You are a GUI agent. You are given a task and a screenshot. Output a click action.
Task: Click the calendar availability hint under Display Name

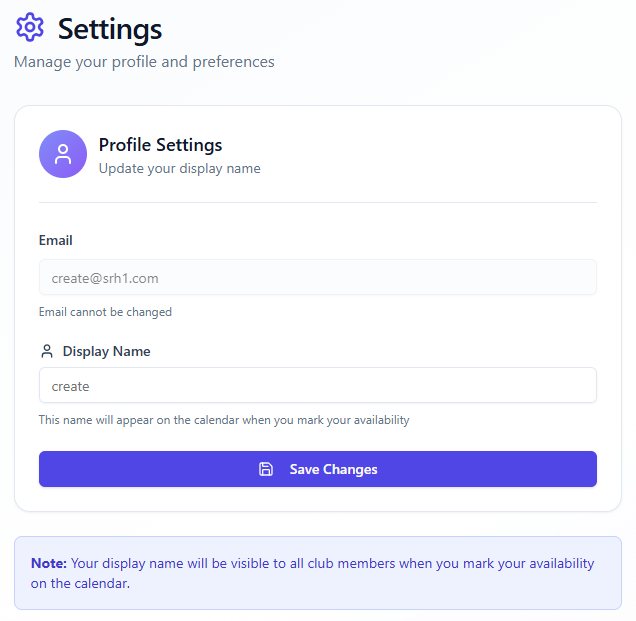click(x=224, y=420)
